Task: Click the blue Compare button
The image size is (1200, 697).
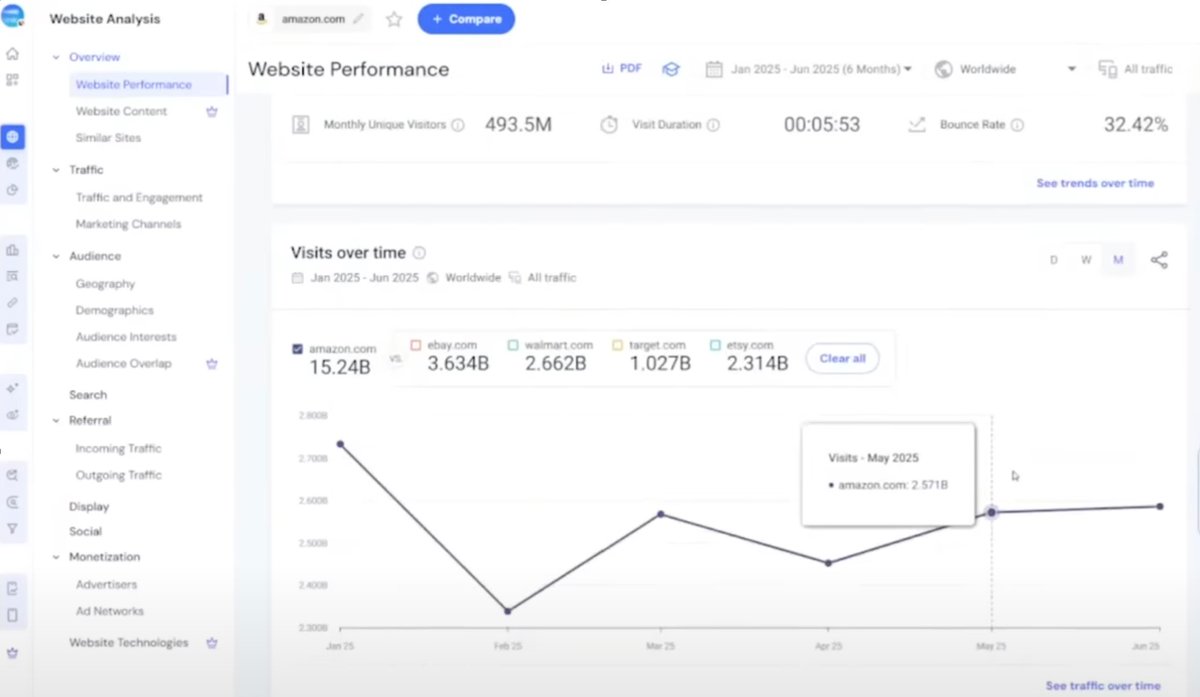Action: (466, 19)
